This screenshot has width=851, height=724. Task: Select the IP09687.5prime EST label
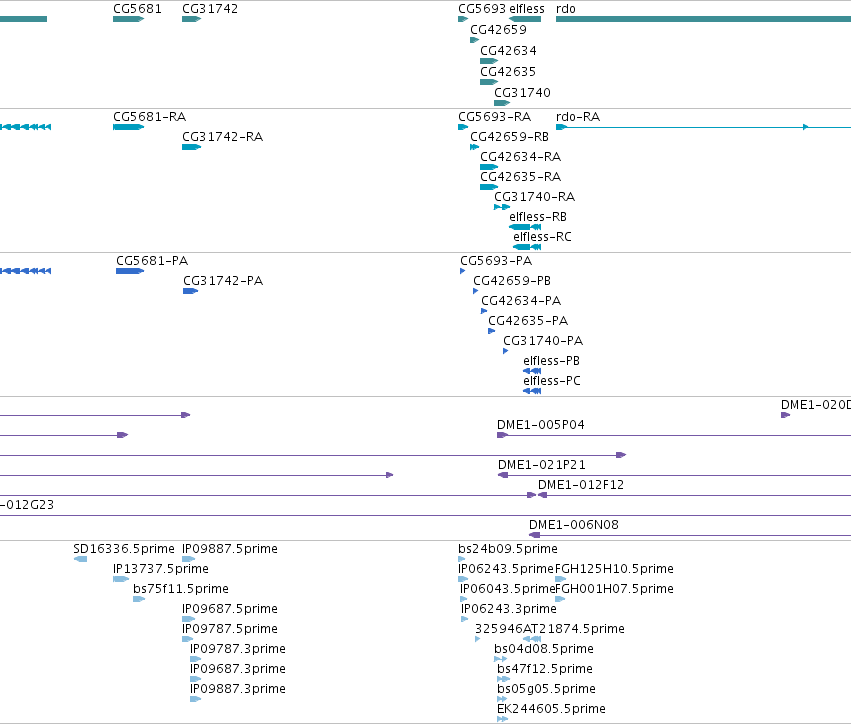pyautogui.click(x=230, y=609)
